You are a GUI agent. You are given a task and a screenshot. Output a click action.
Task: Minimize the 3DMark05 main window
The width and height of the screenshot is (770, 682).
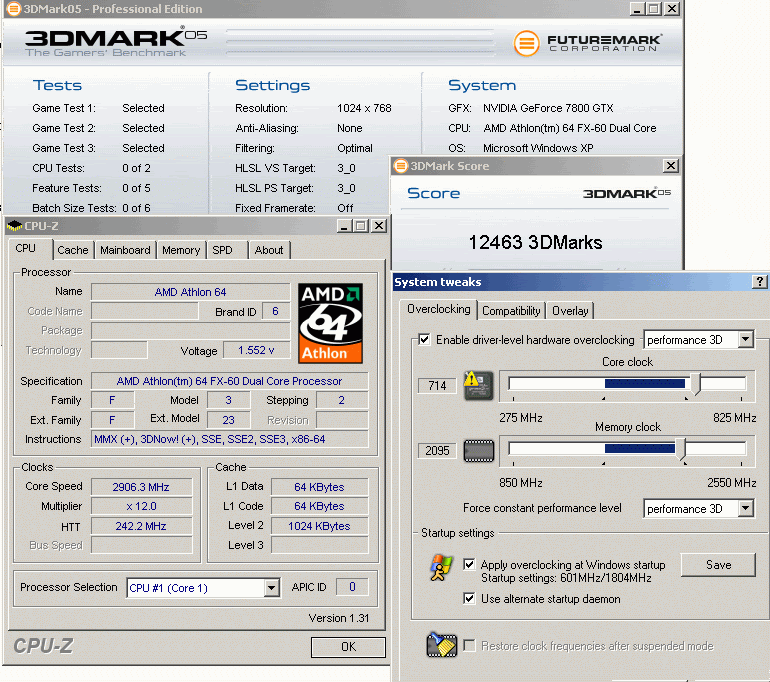tap(637, 9)
